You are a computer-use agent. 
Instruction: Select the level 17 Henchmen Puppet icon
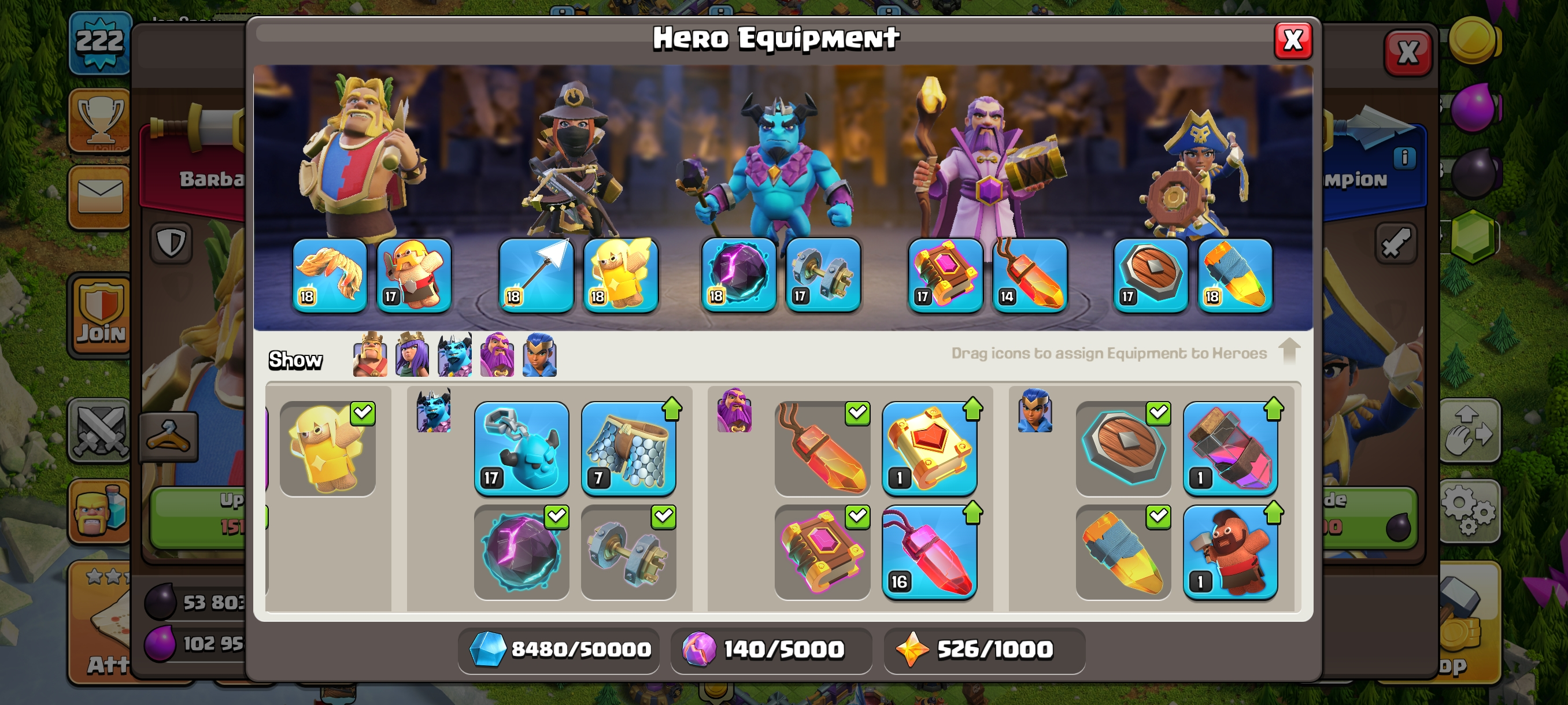[x=522, y=448]
